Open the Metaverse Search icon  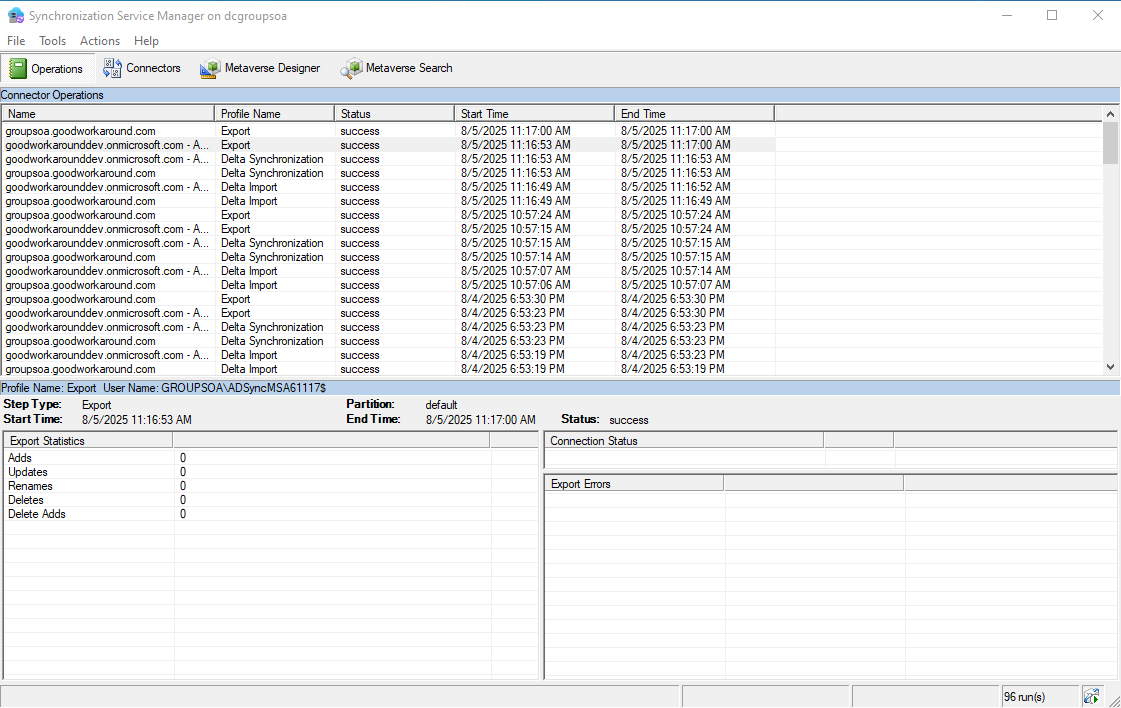tap(351, 69)
